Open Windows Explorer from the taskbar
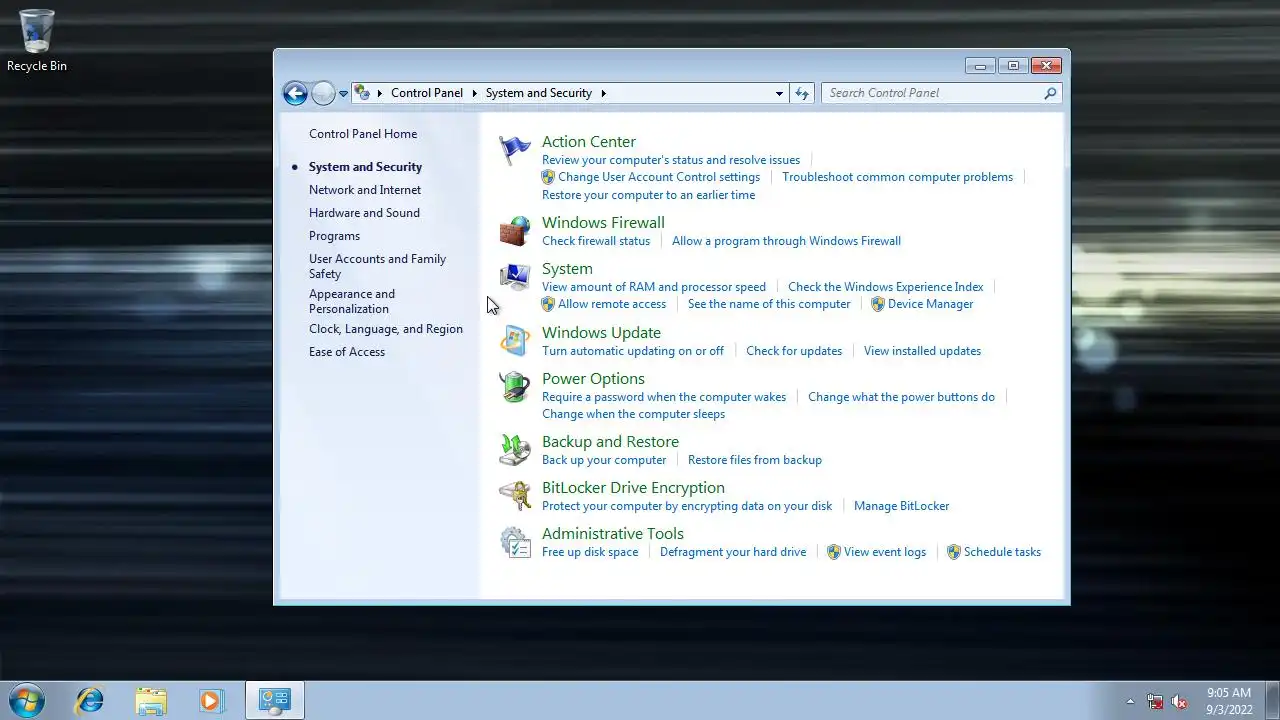 coord(151,701)
